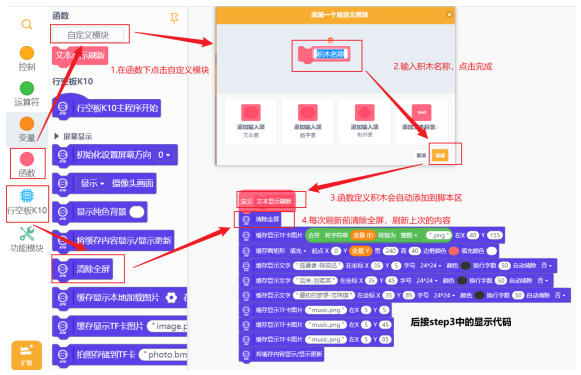The width and height of the screenshot is (581, 375).
Task: Edit the 积木名称 block name field
Action: pyautogui.click(x=331, y=54)
